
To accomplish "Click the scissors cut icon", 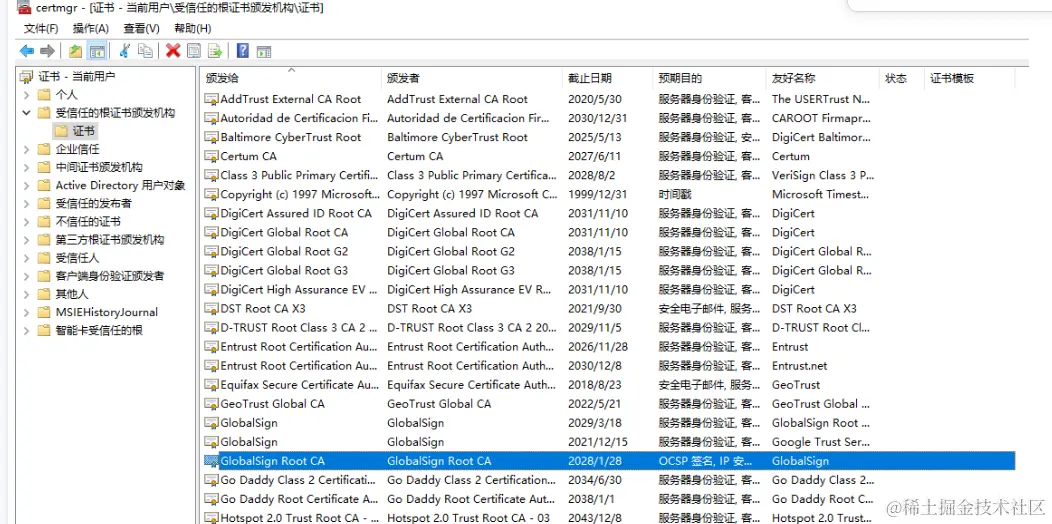I will (x=124, y=51).
